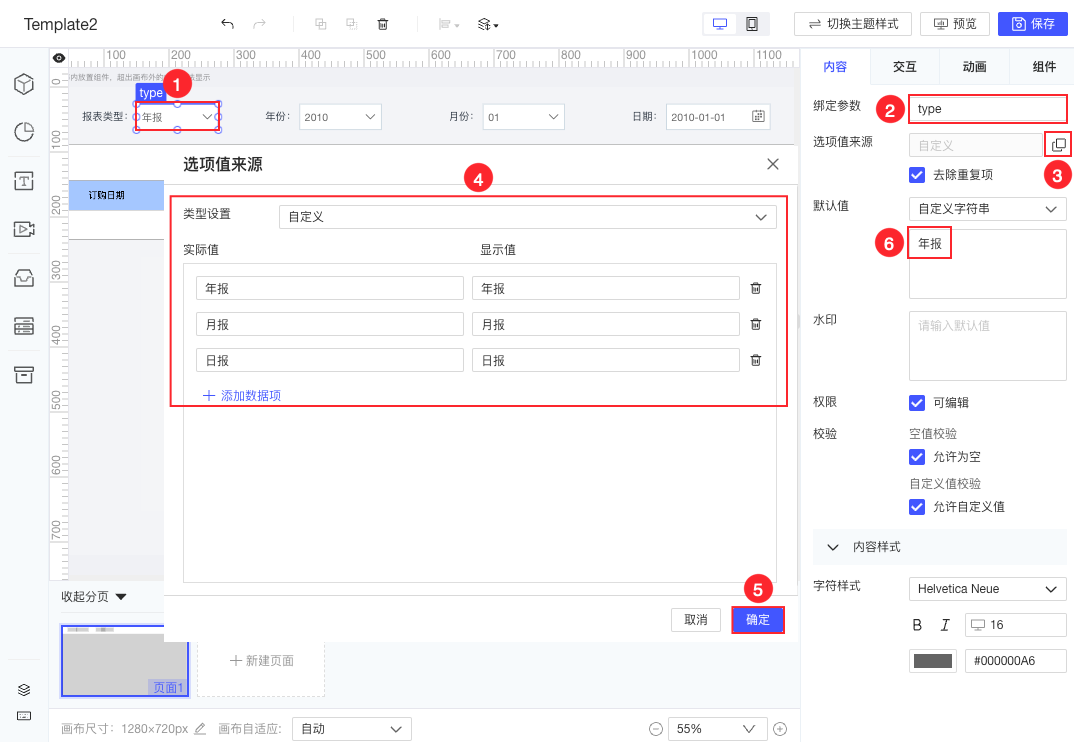
Task: Open the archive box sidebar icon
Action: pyautogui.click(x=24, y=375)
